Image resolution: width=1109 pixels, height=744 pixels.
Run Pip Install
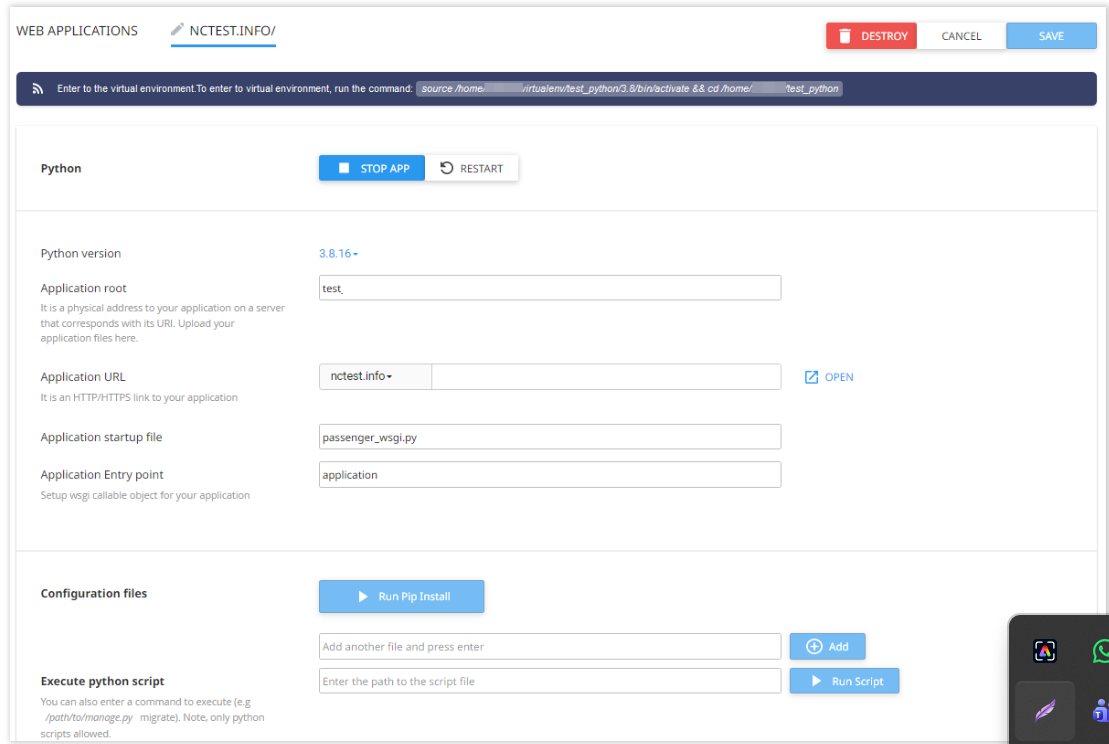click(402, 596)
